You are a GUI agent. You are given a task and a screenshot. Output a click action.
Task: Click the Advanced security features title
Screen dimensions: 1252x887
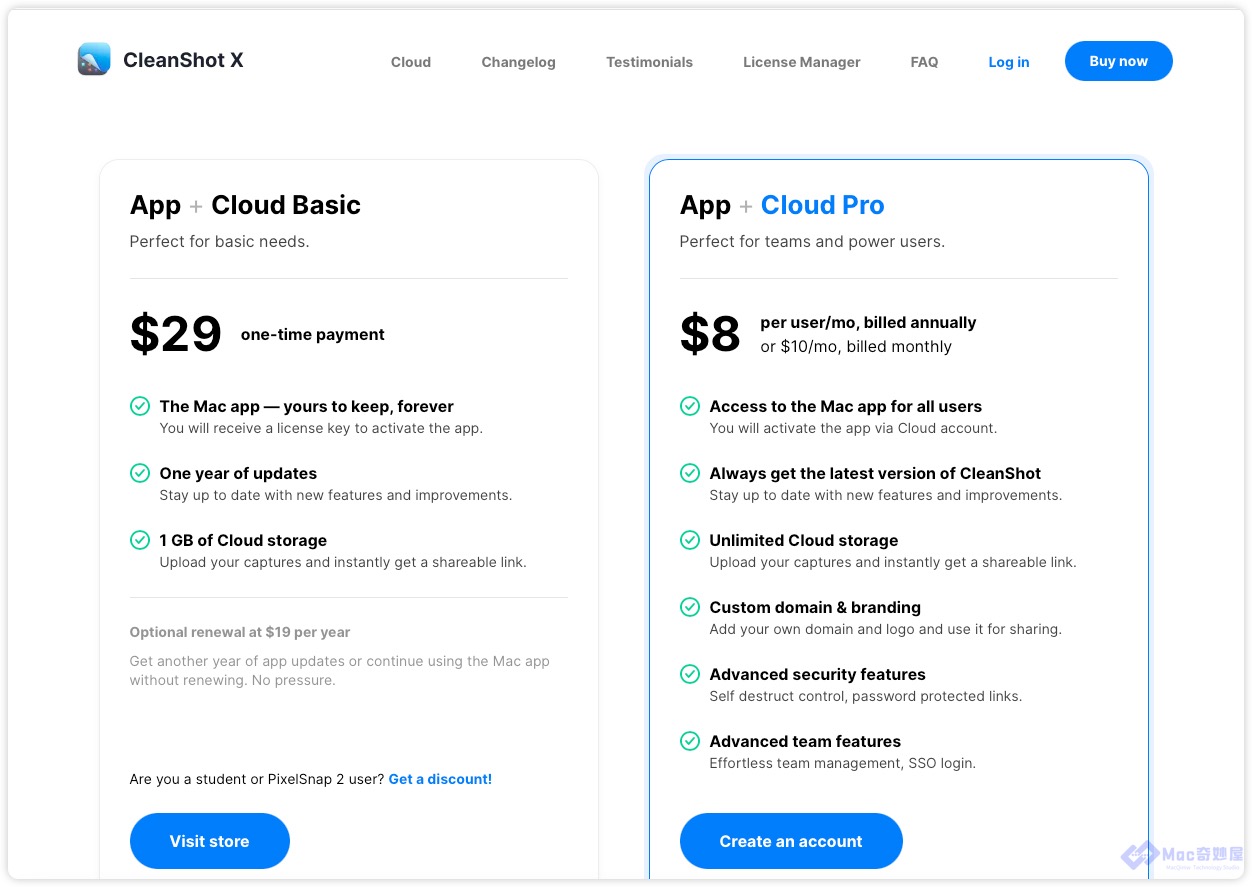tap(817, 674)
